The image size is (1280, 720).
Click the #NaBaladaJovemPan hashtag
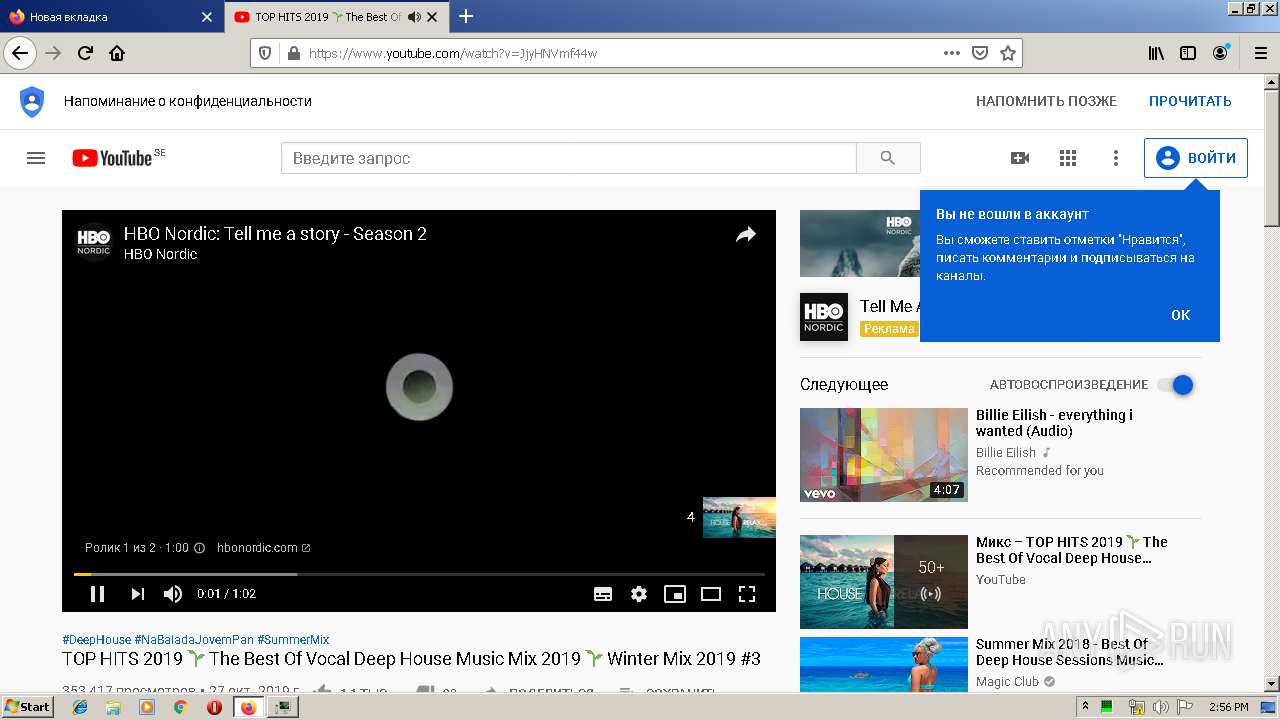pos(194,640)
